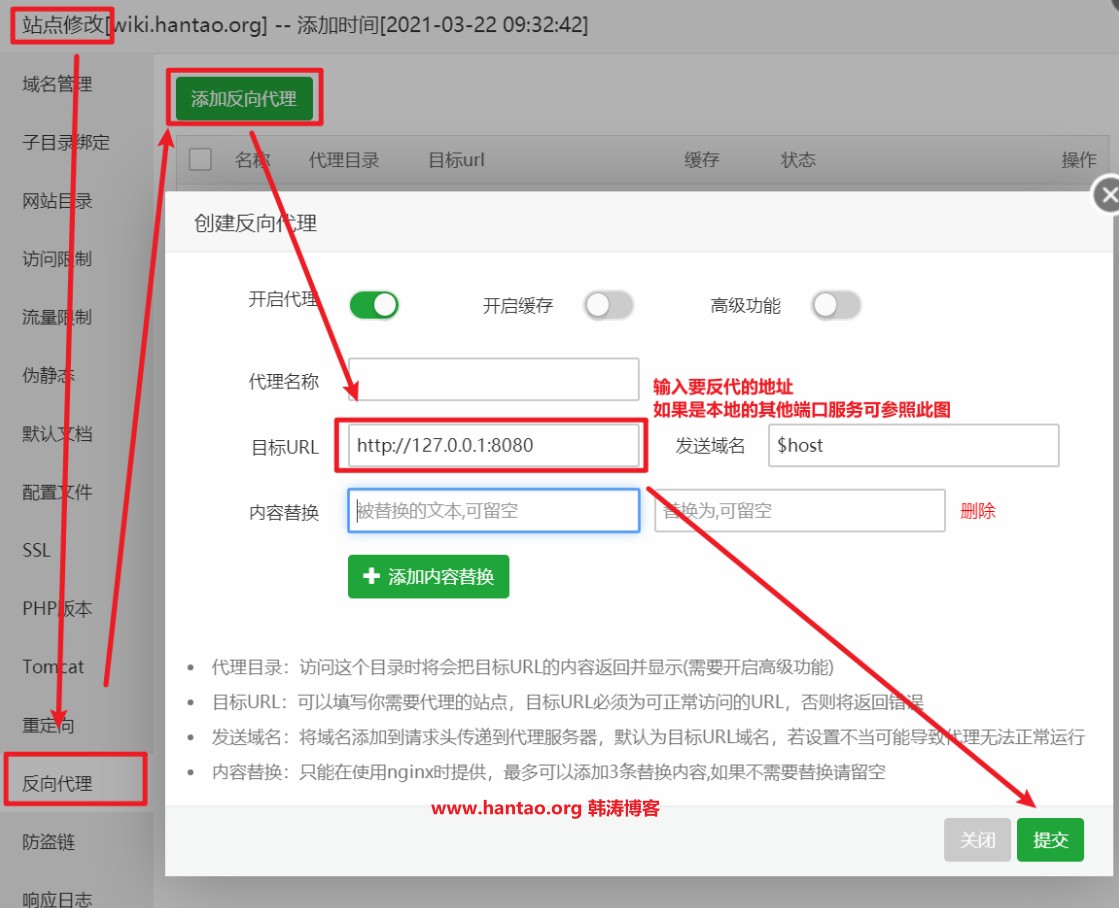Select the 域名管理 sidebar tab
This screenshot has height=908, width=1119.
58,84
